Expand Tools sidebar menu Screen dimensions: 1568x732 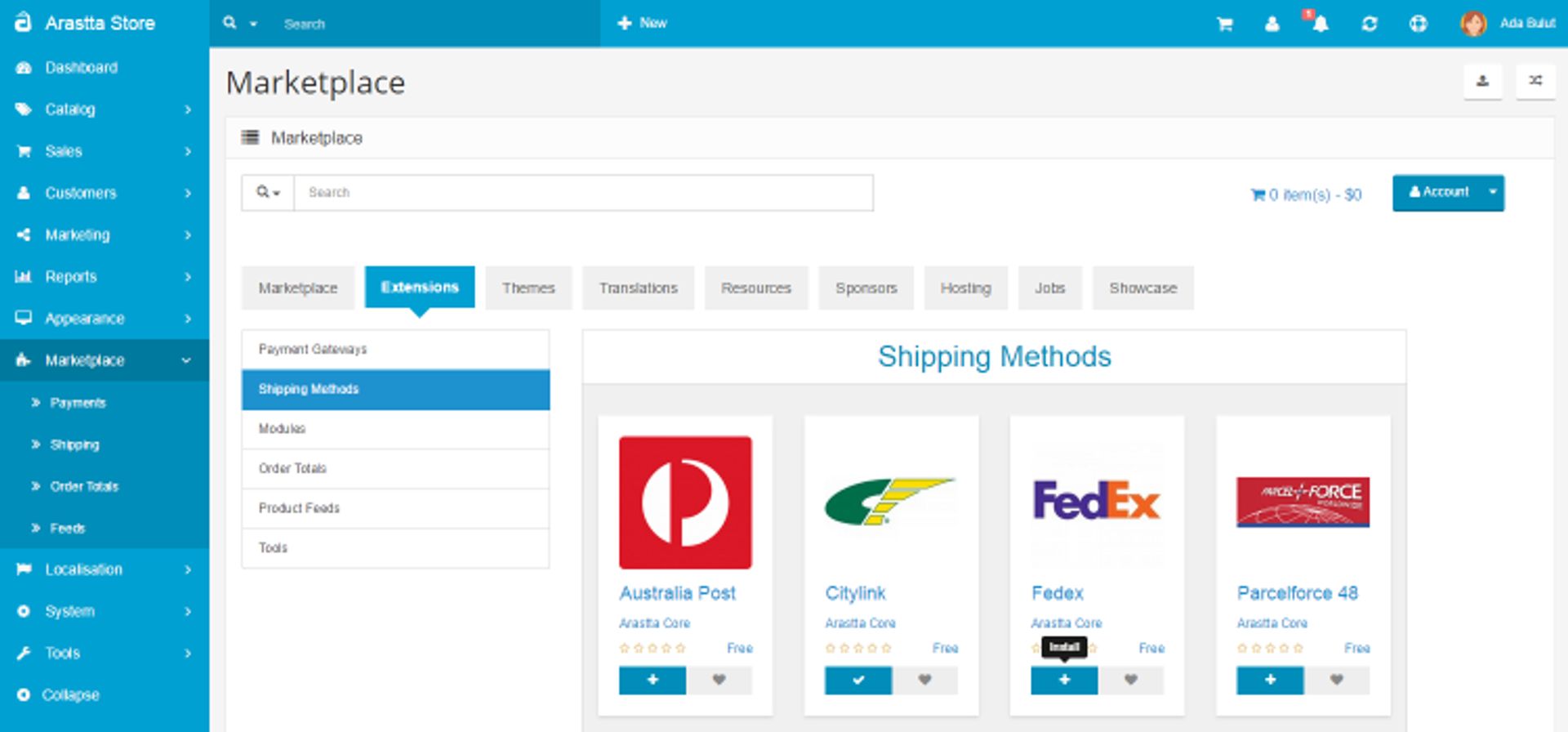tap(105, 653)
